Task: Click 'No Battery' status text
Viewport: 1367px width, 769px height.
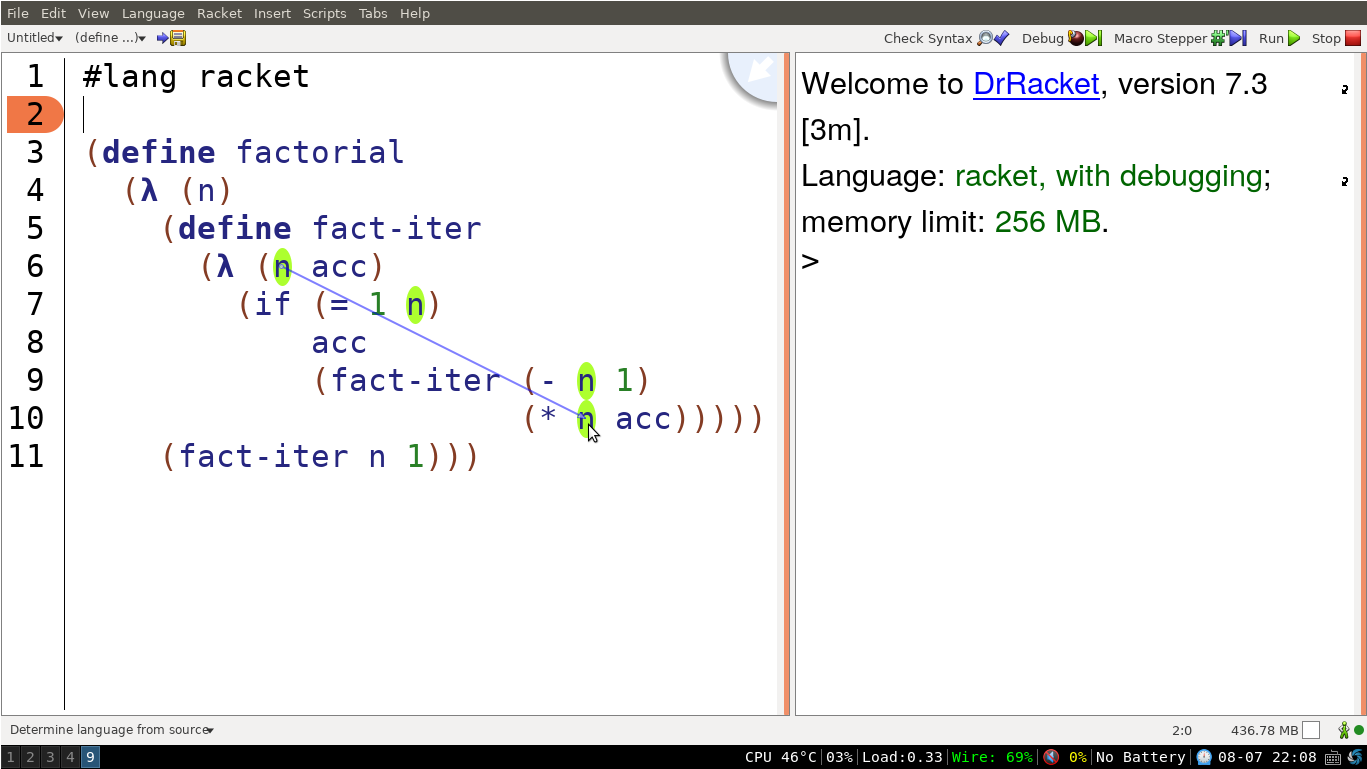Action: [x=1140, y=757]
